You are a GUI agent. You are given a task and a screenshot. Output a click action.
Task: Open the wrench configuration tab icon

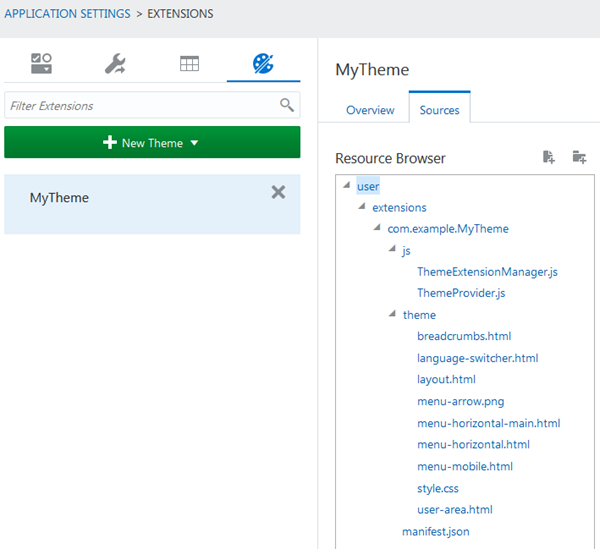tap(115, 65)
